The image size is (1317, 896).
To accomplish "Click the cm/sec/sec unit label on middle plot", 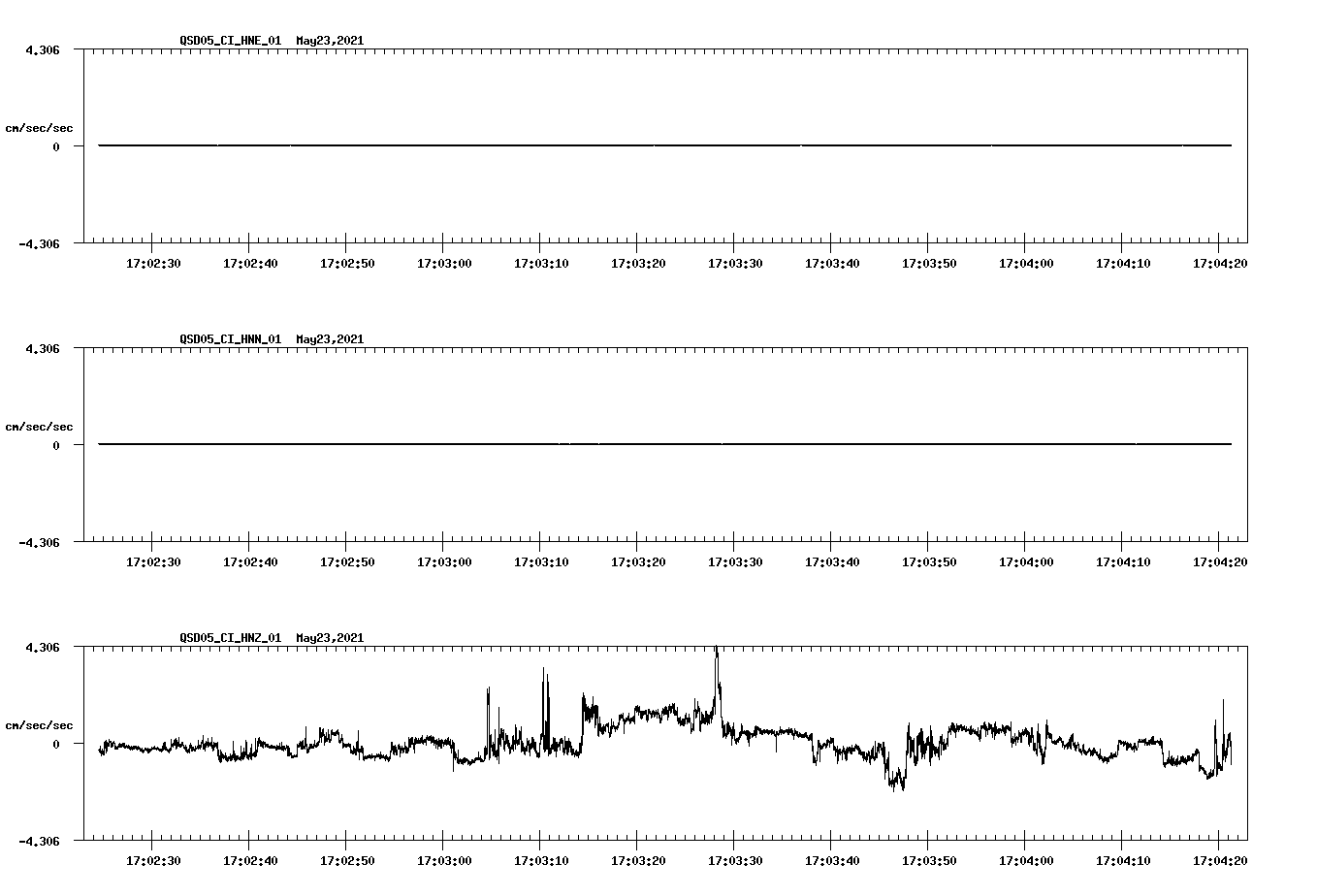I will click(40, 426).
